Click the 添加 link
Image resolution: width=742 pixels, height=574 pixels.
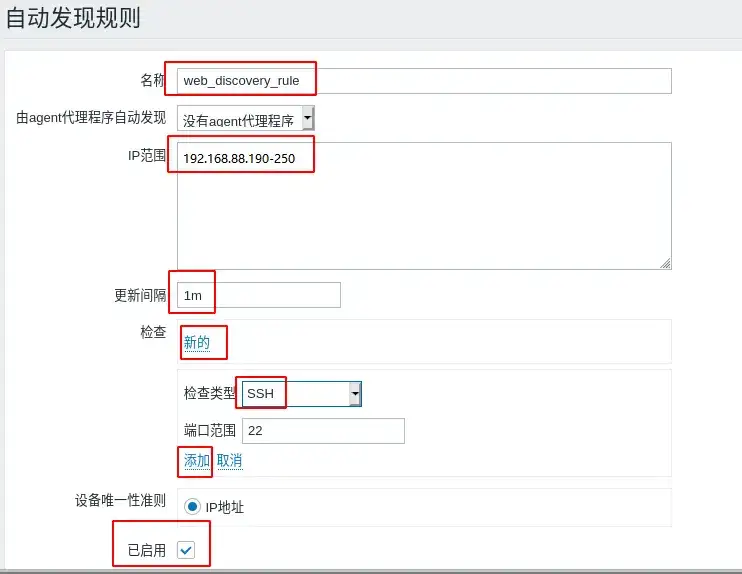coord(196,460)
